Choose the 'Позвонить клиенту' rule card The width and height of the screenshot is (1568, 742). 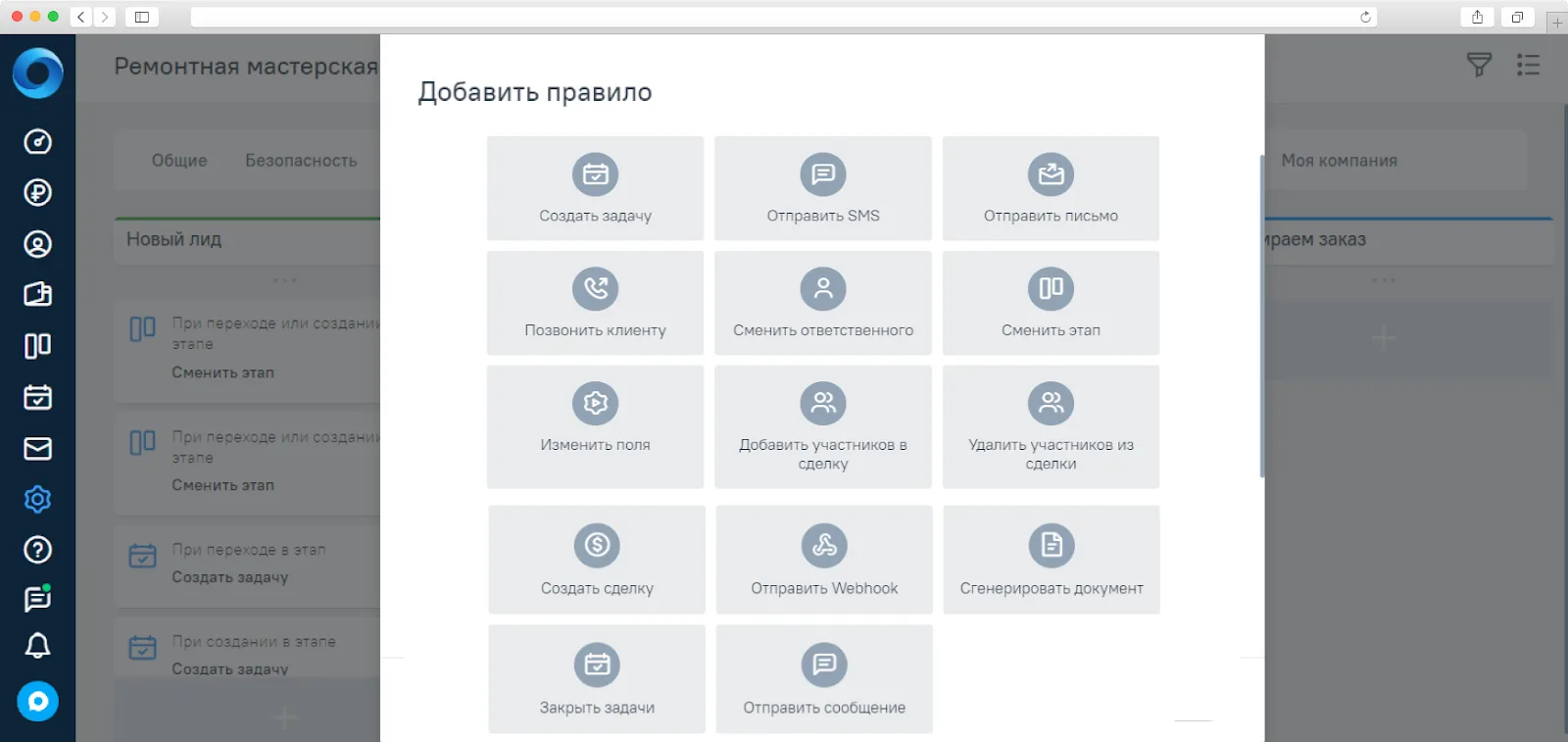[595, 303]
